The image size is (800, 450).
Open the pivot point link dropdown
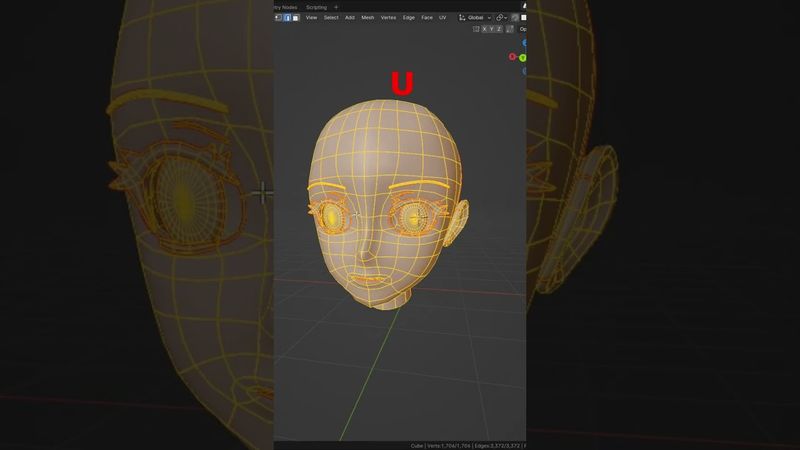(502, 17)
